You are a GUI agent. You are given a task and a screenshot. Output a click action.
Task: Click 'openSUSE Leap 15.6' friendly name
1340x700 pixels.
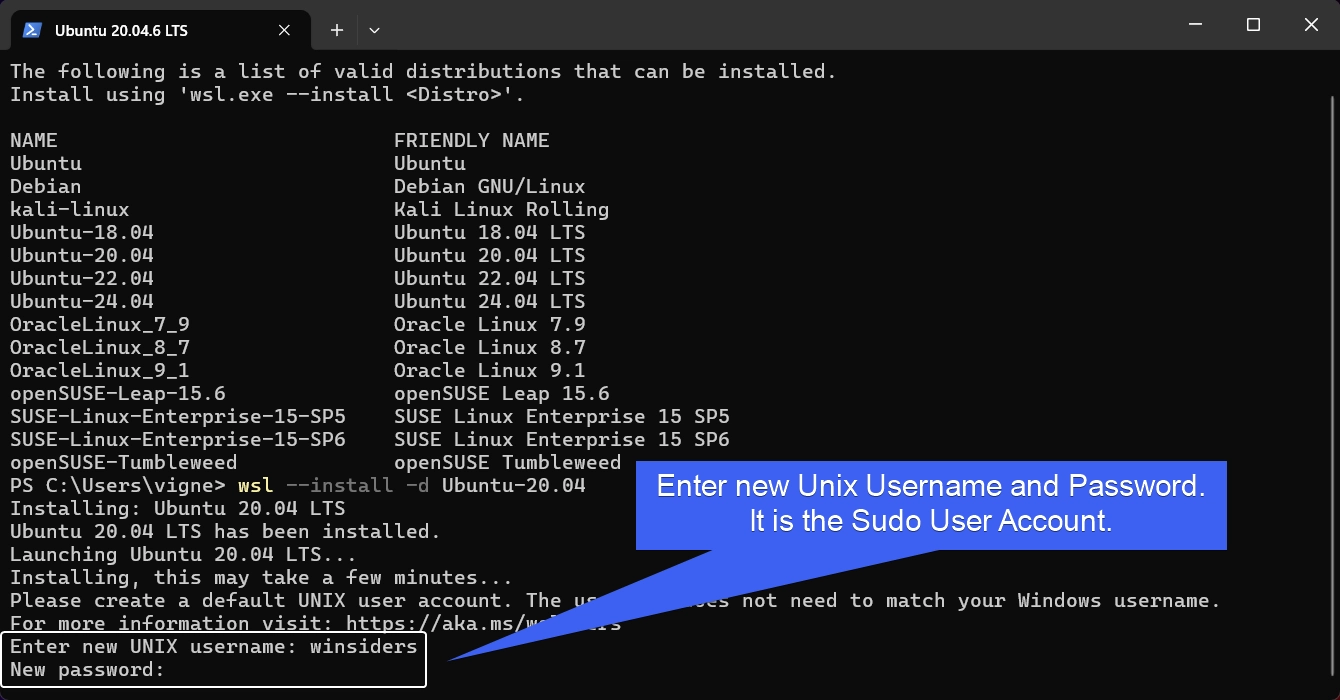tap(502, 393)
